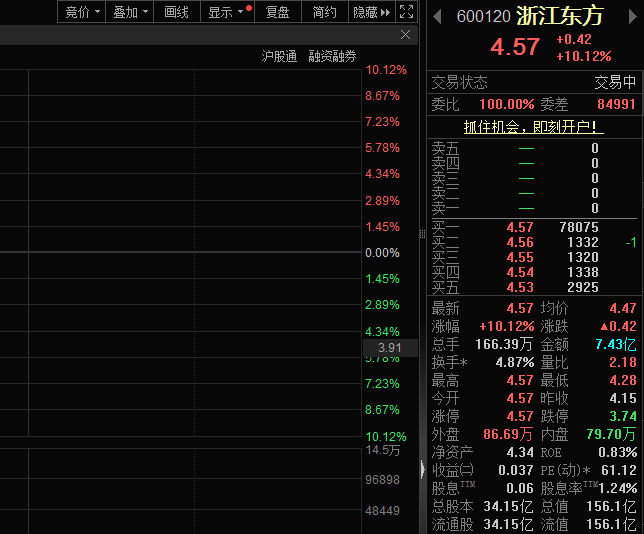644x534 pixels.
Task: Click the fullscreen expand icon
Action: tap(406, 12)
